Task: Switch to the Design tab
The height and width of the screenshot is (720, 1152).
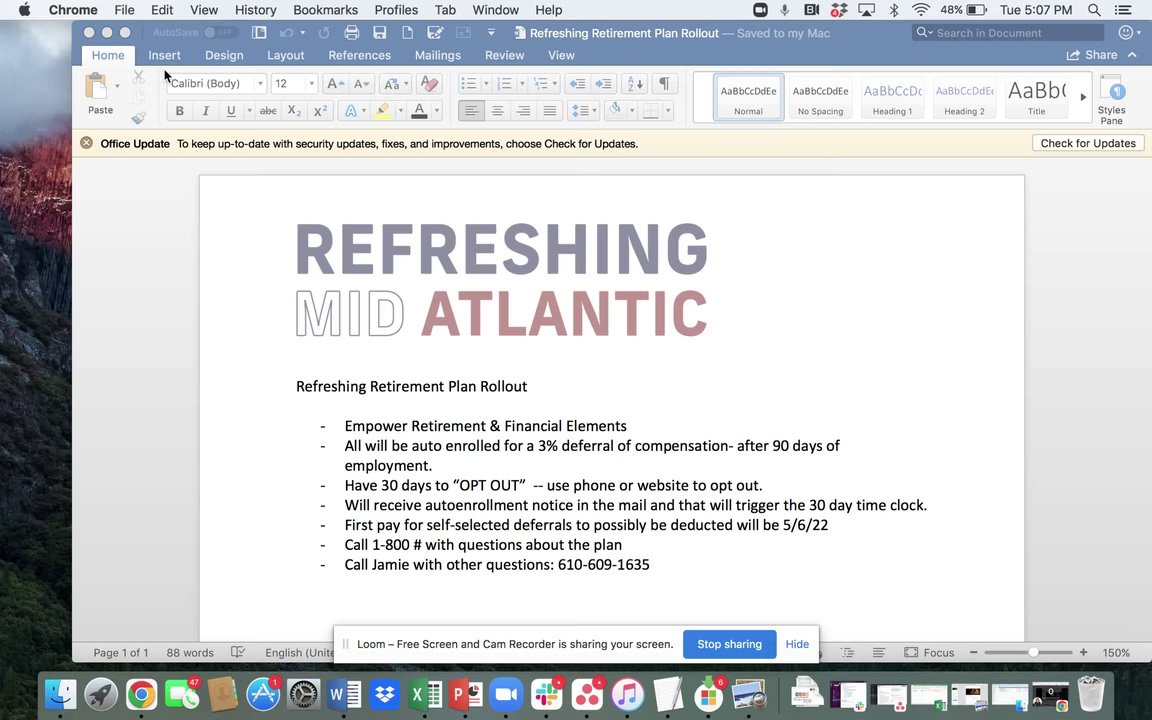Action: click(x=224, y=55)
